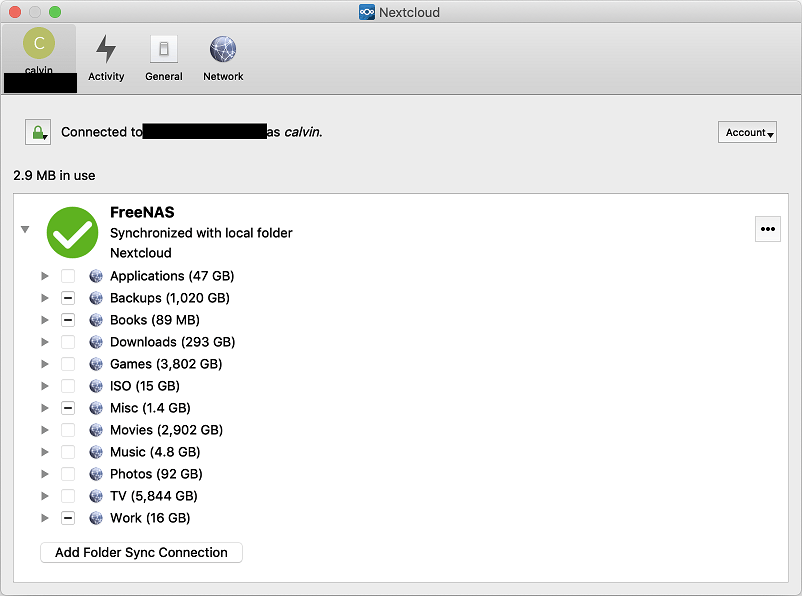Toggle the Work folder checkbox
The height and width of the screenshot is (596, 802).
click(68, 518)
